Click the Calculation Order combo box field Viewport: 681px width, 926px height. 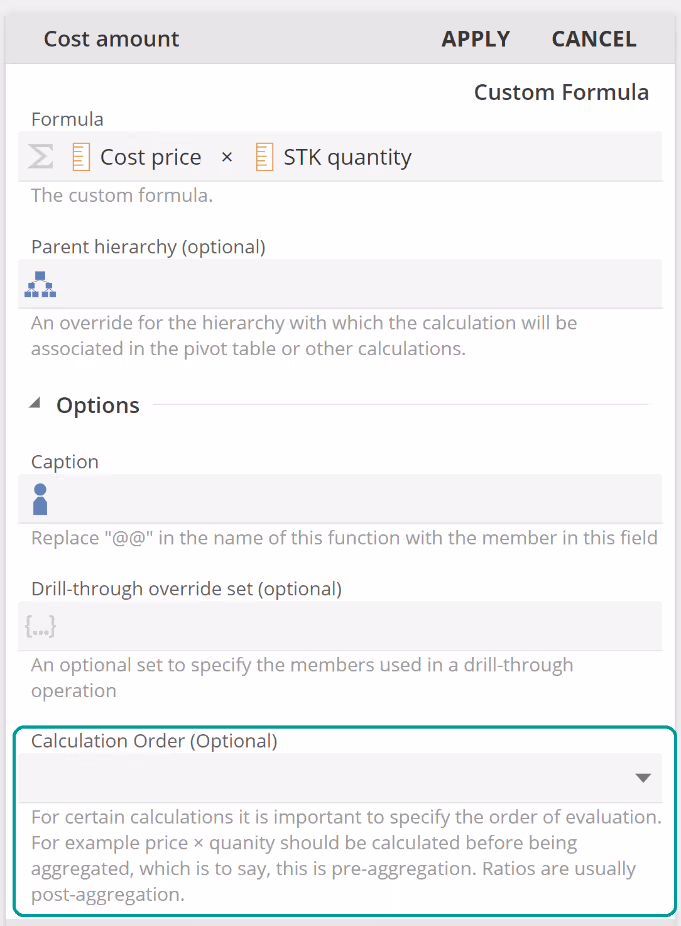320,778
